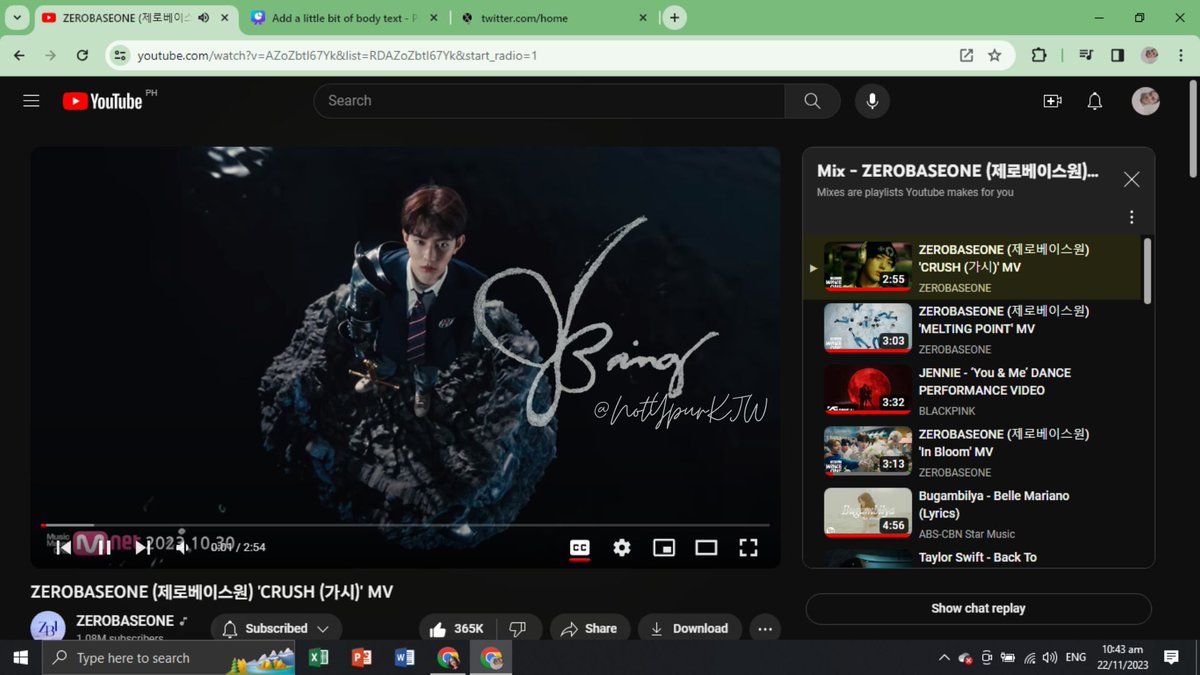Like the video with 365K likes
The image size is (1200, 675).
pos(455,629)
